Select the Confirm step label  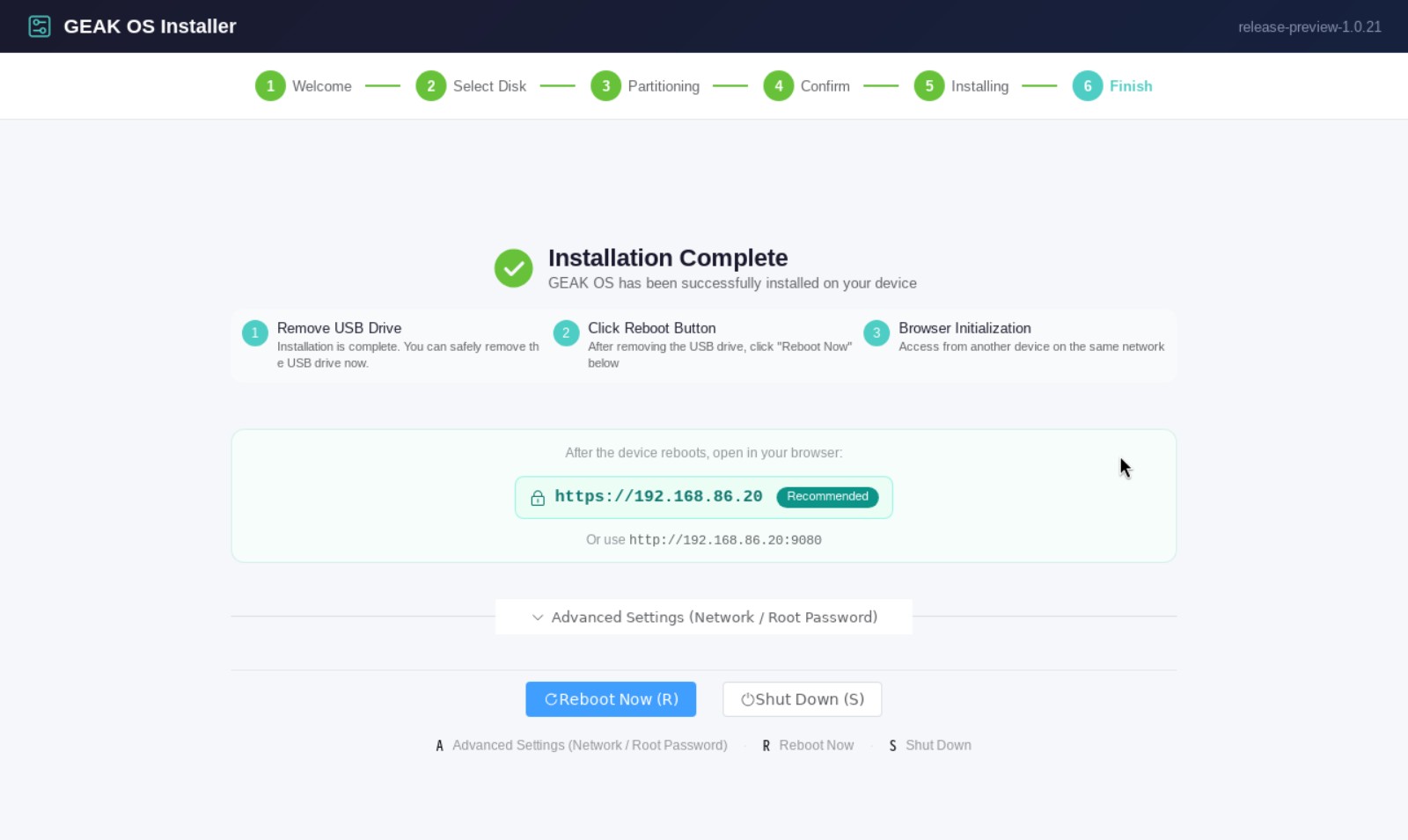pos(825,86)
